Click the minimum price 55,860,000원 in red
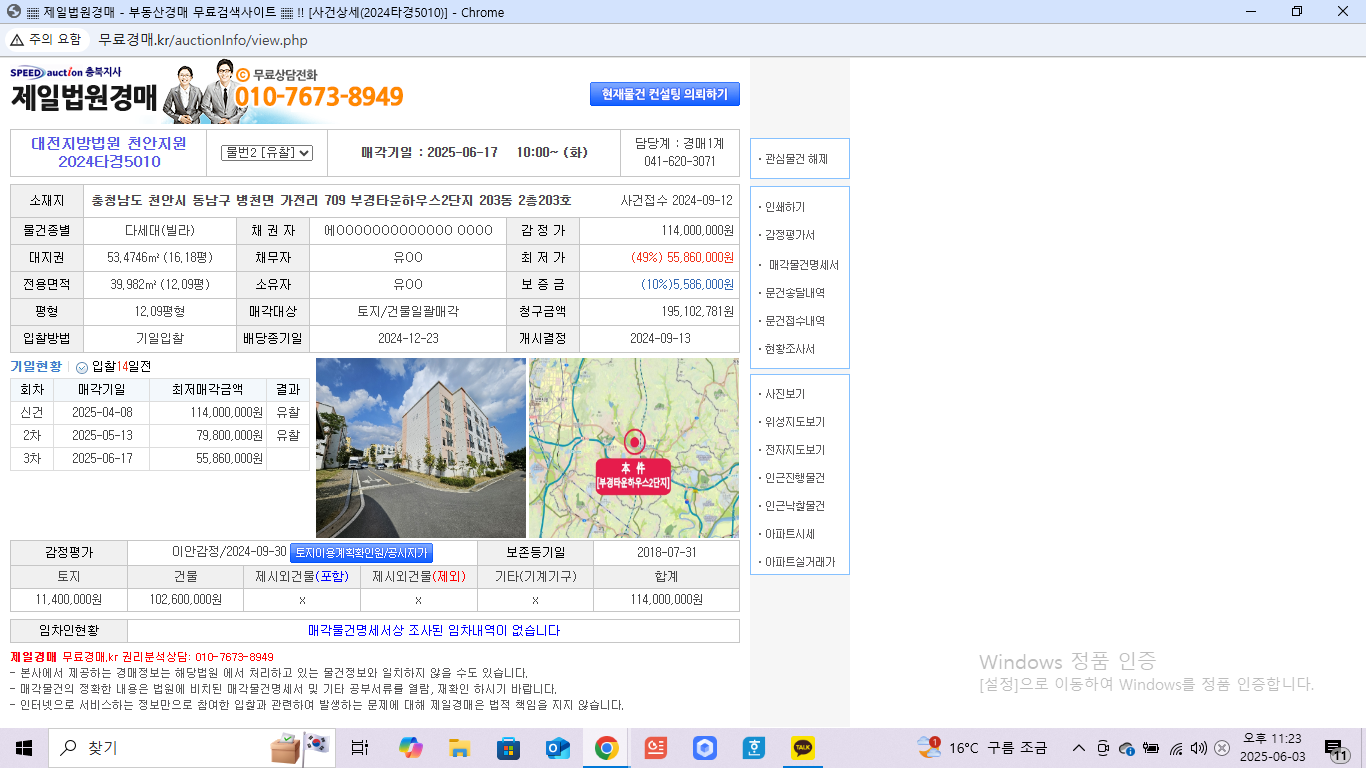Screen dimensions: 1366x768 pyautogui.click(x=700, y=257)
